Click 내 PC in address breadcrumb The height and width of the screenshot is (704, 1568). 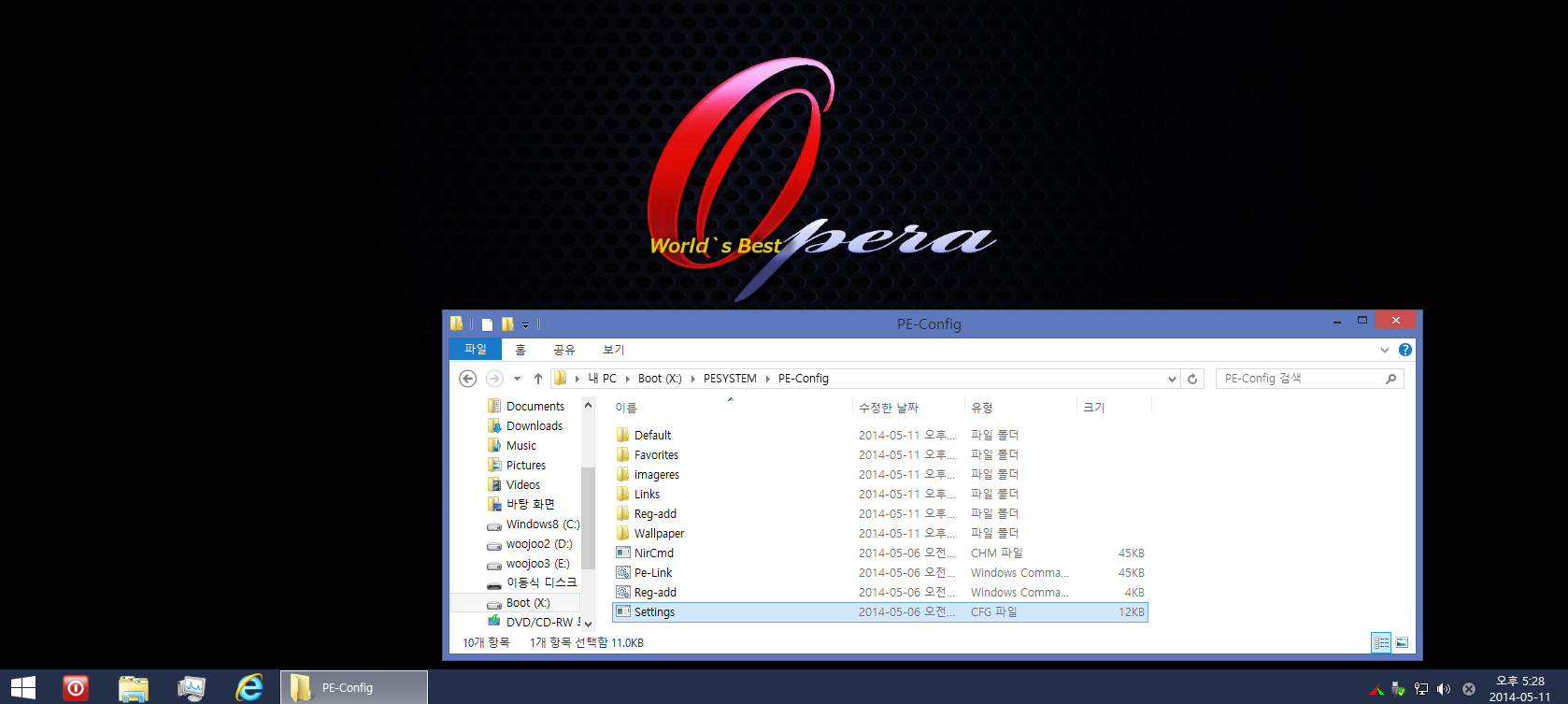(602, 379)
